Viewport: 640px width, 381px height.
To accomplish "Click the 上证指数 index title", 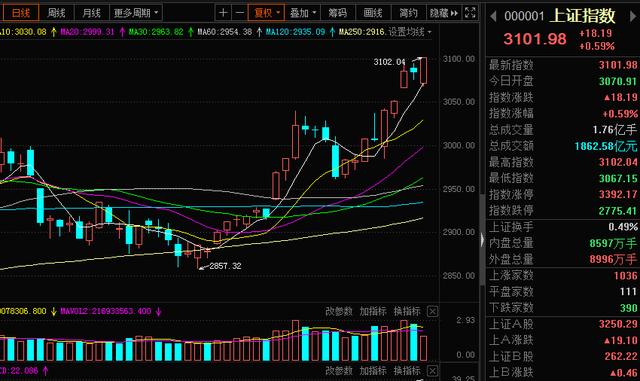I will click(x=582, y=16).
